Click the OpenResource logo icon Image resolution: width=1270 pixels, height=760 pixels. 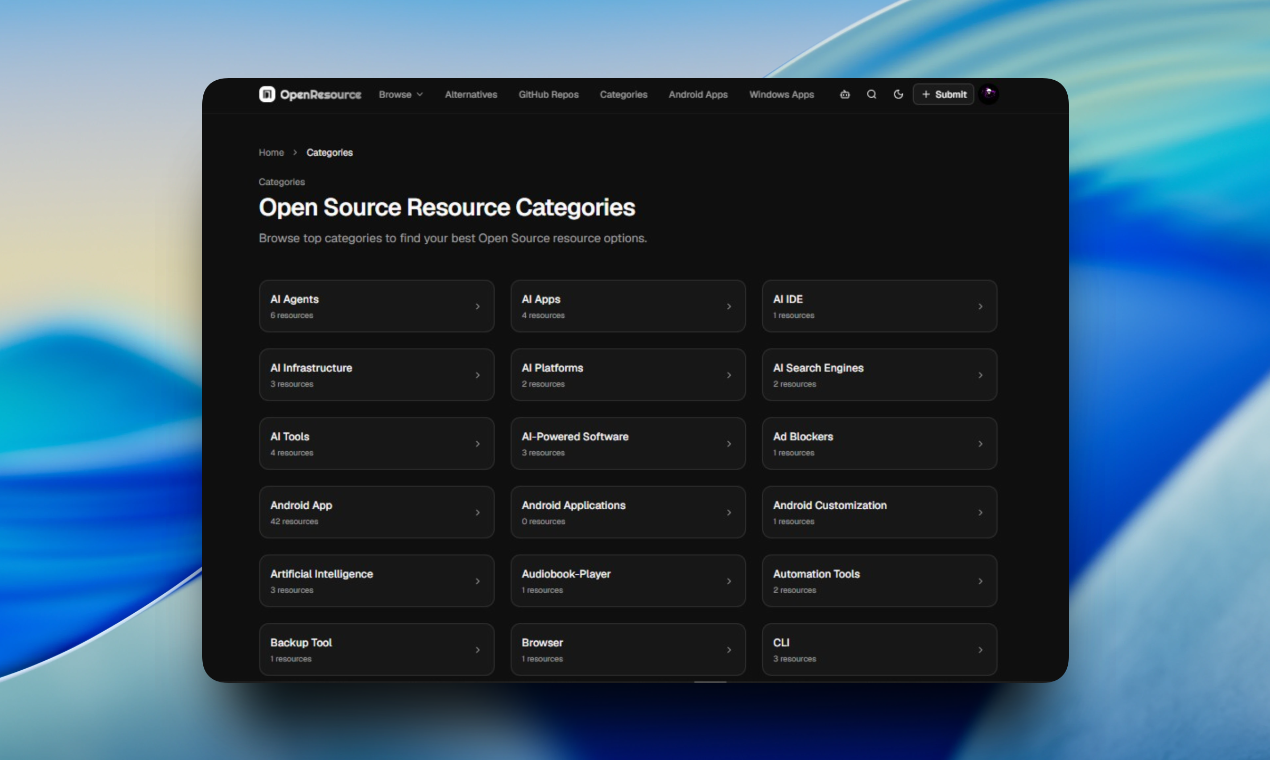point(267,94)
